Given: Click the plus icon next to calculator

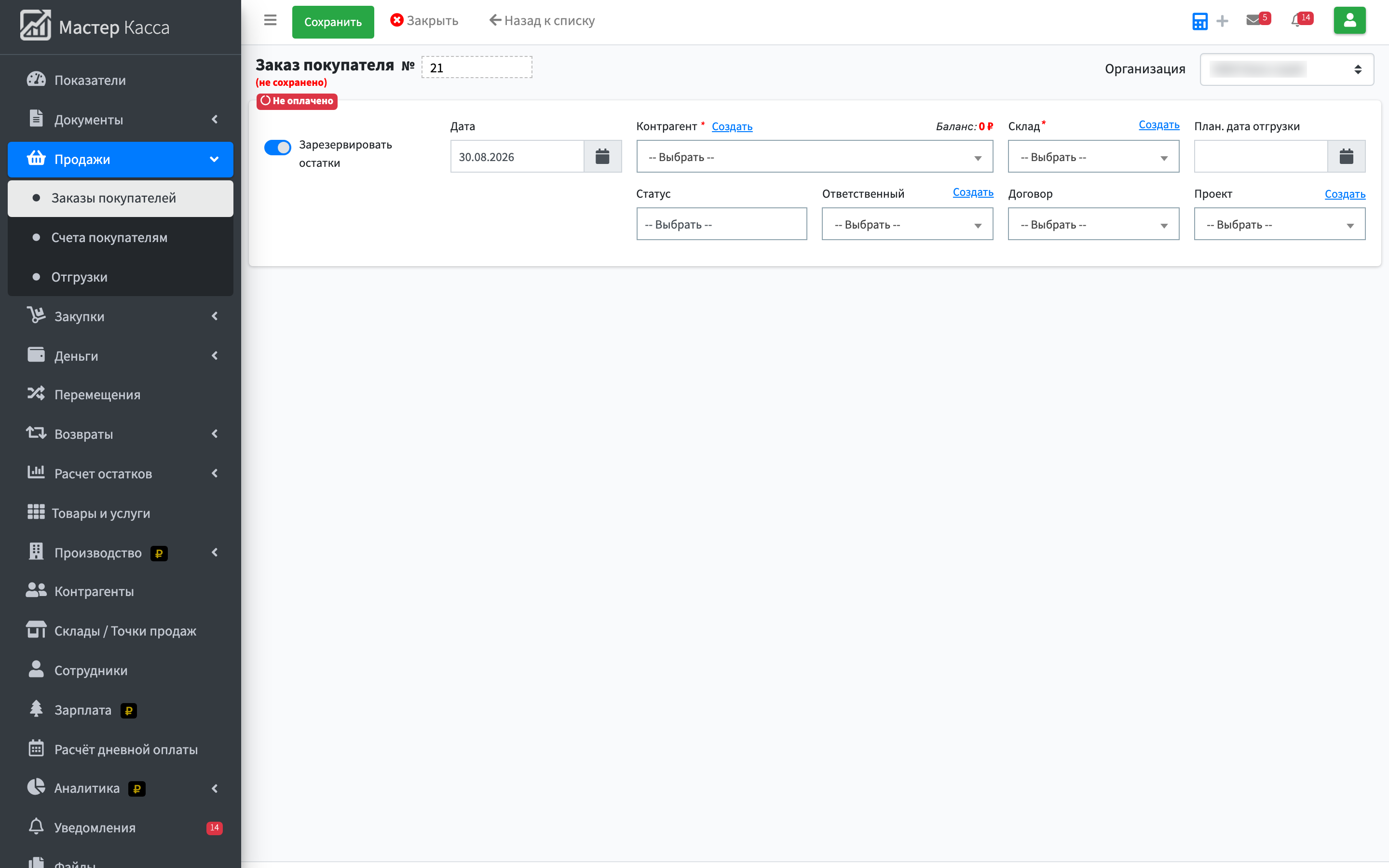Looking at the screenshot, I should [1223, 21].
